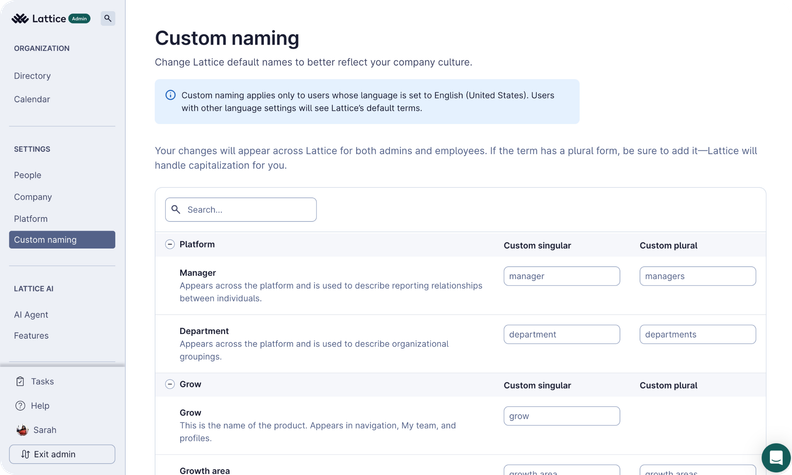Click the Department description text
Screen dimensions: 792x475
(x=314, y=350)
